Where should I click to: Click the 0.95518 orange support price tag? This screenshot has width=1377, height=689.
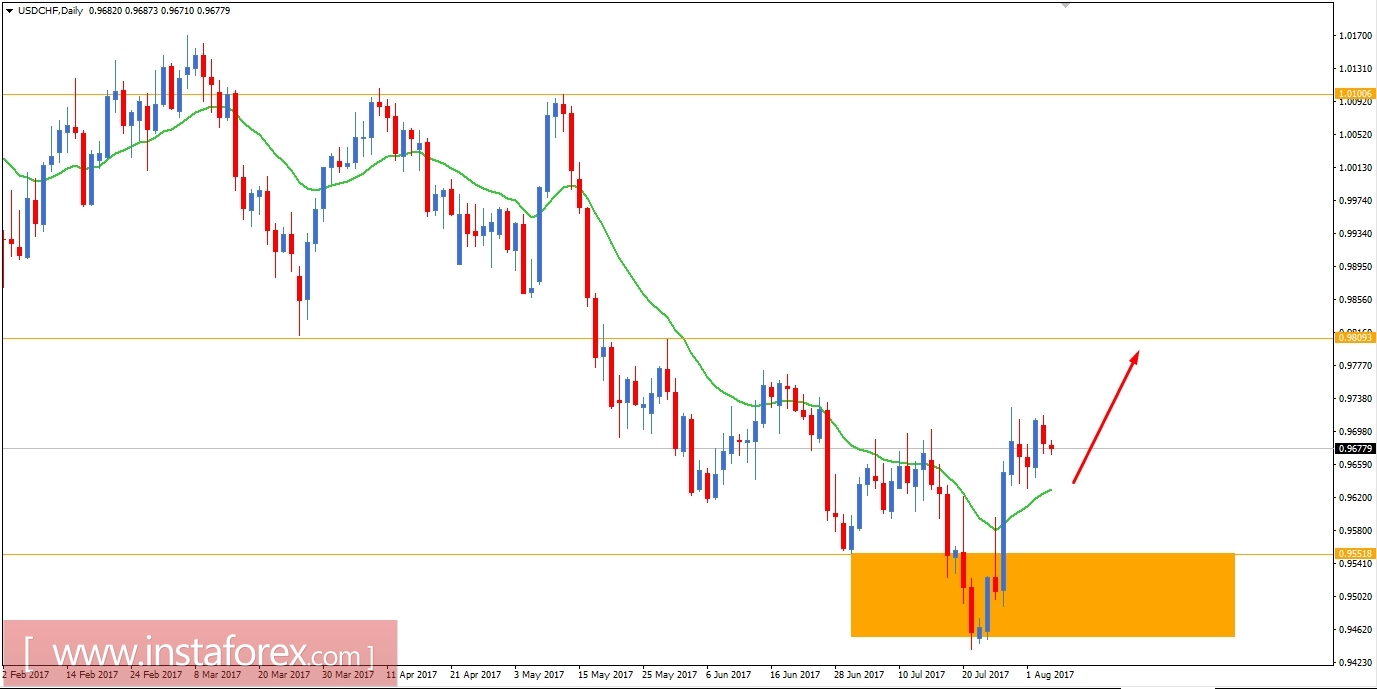click(1355, 552)
